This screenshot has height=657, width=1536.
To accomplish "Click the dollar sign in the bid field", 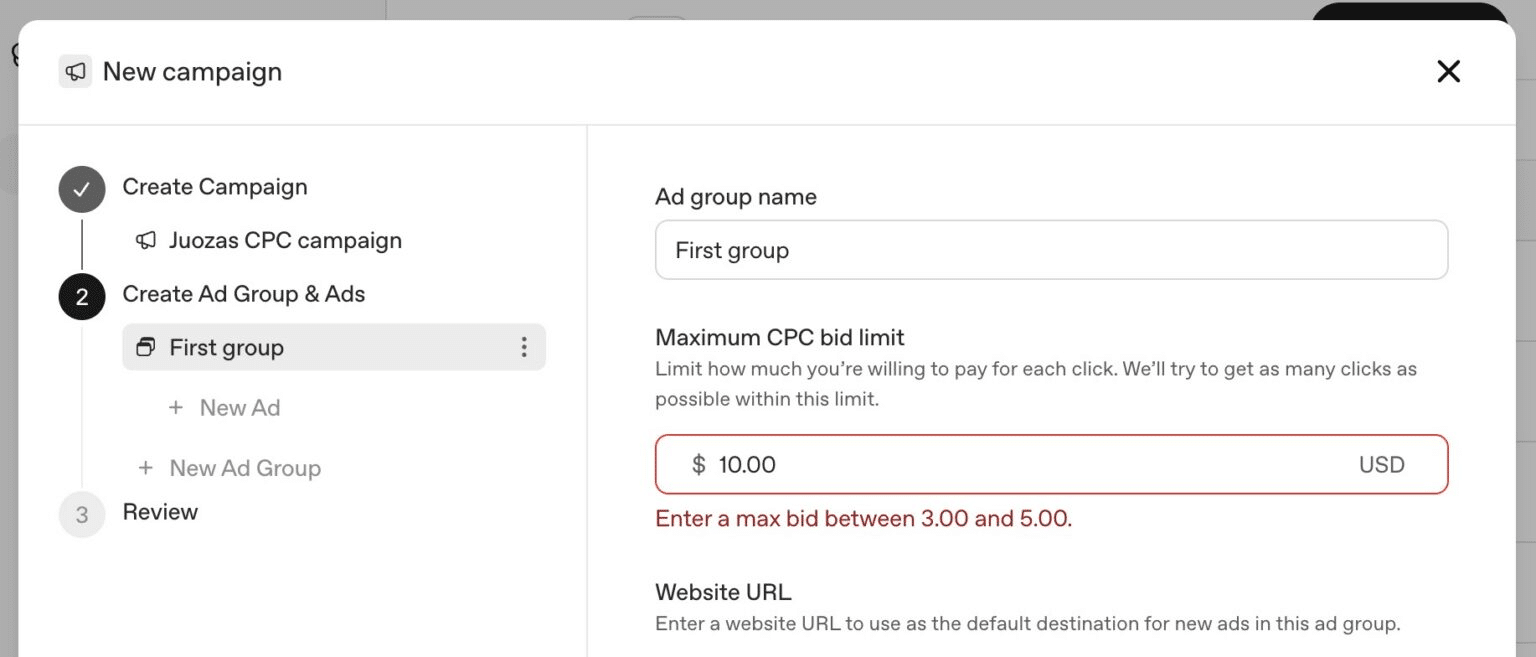I will pos(699,464).
